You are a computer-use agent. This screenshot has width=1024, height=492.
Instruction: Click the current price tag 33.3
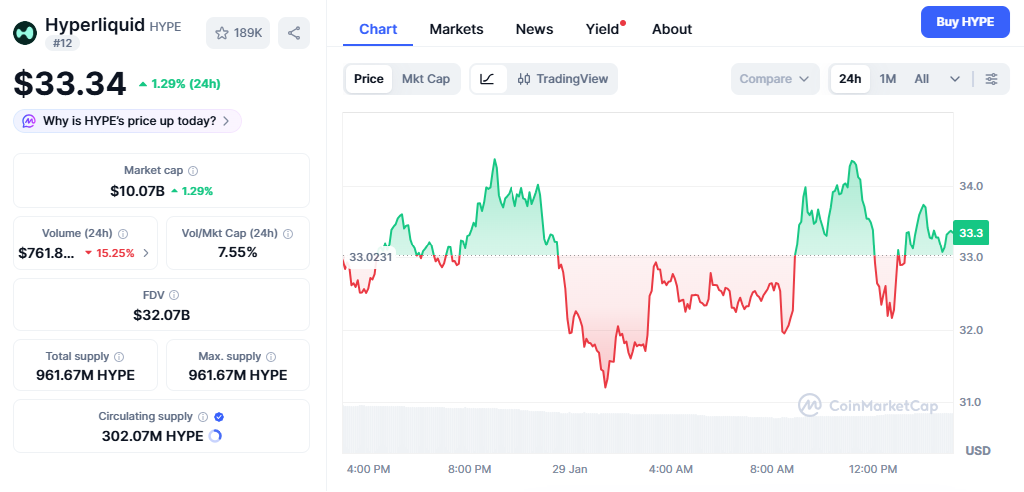coord(970,233)
